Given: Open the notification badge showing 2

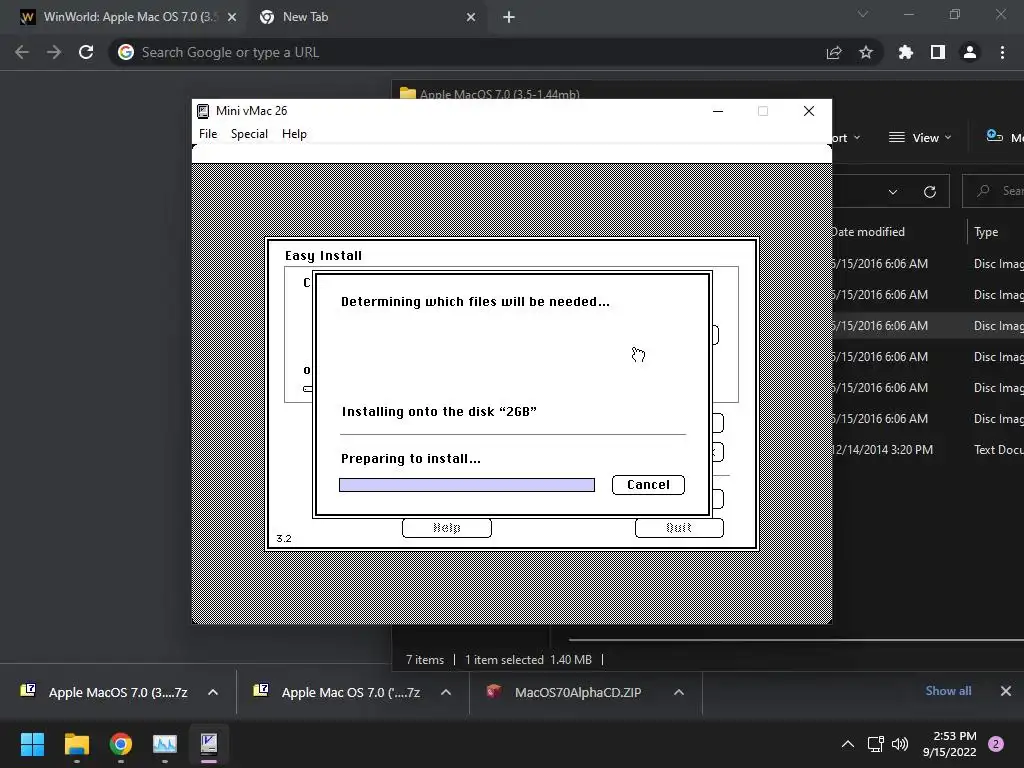Looking at the screenshot, I should point(996,744).
